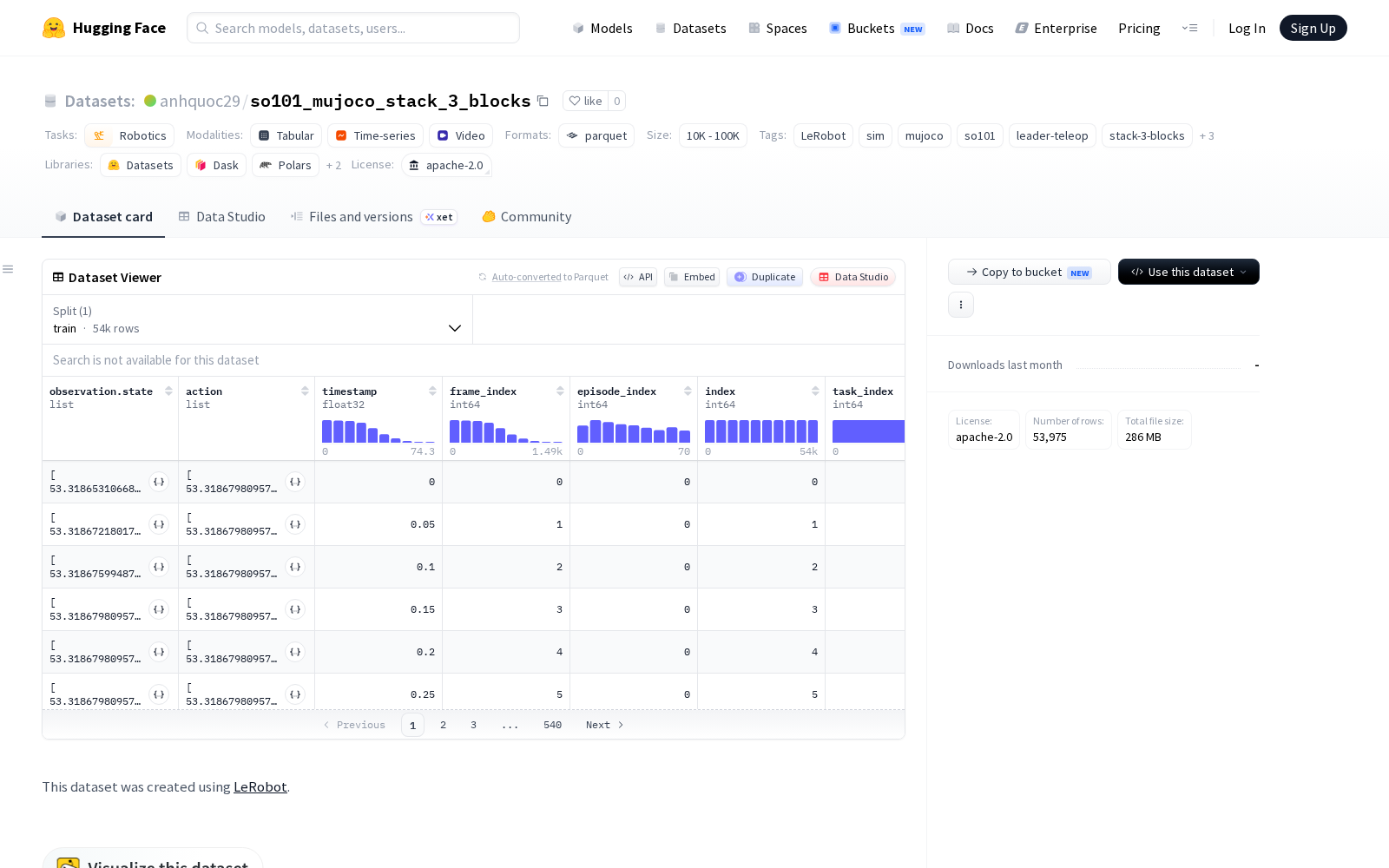Open anhquoc29 user profile link
Image resolution: width=1389 pixels, height=868 pixels.
200,101
